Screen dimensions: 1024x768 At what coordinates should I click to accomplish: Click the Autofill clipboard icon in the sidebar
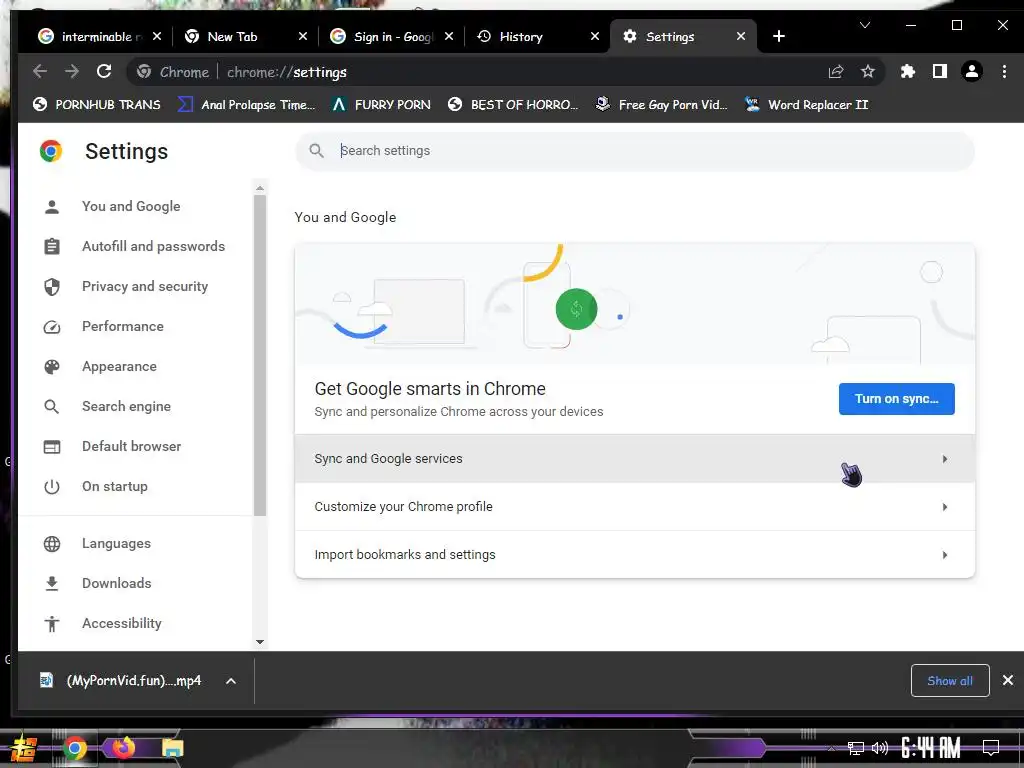pyautogui.click(x=52, y=246)
